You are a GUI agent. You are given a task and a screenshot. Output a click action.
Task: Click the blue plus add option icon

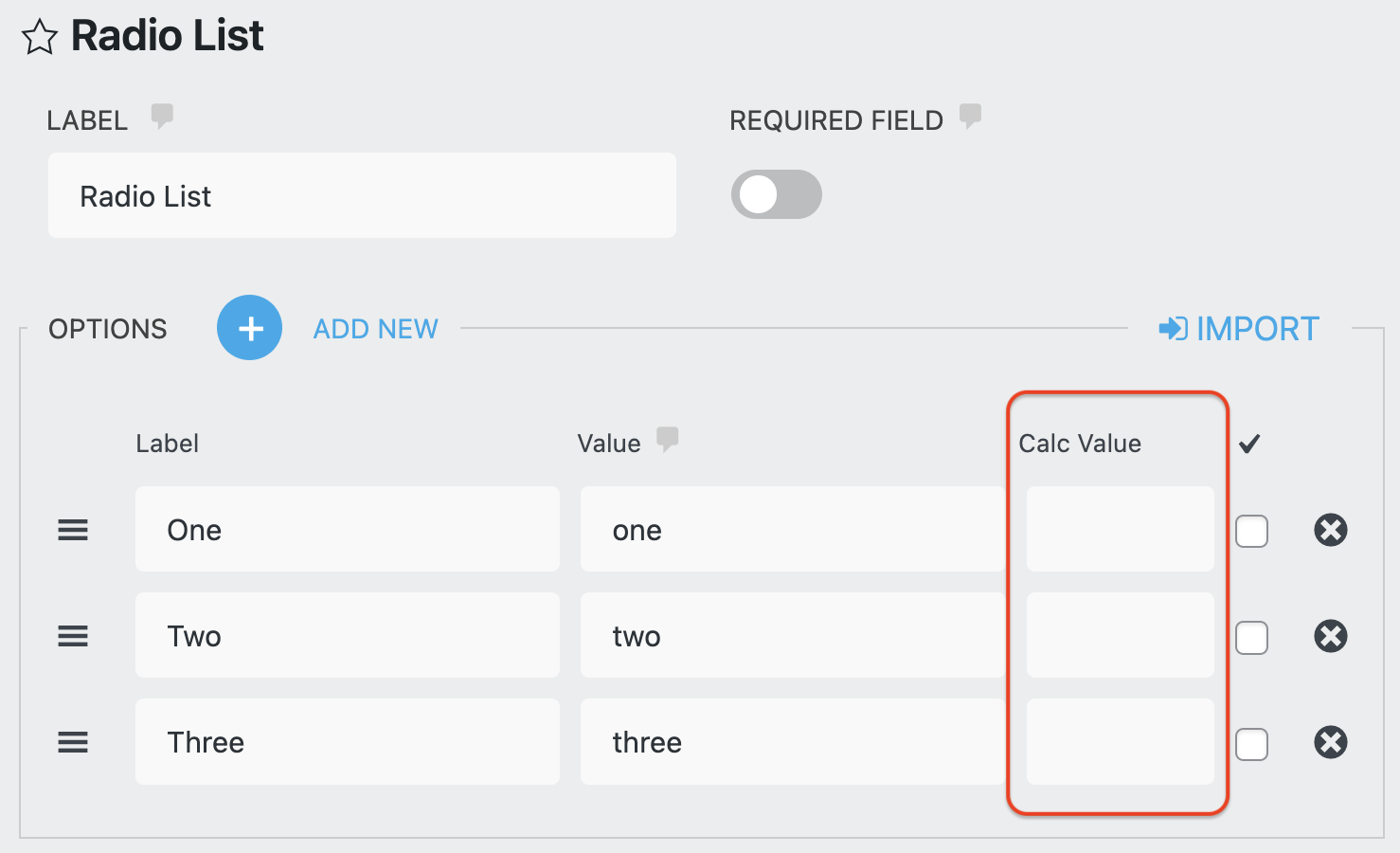pos(249,328)
